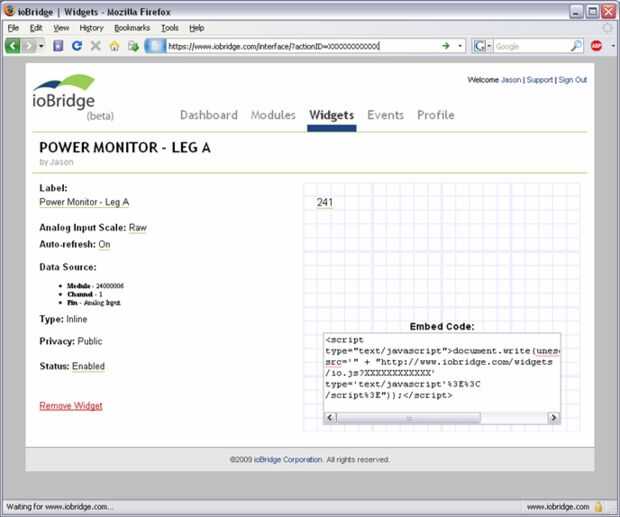Open the View menu

tap(61, 28)
